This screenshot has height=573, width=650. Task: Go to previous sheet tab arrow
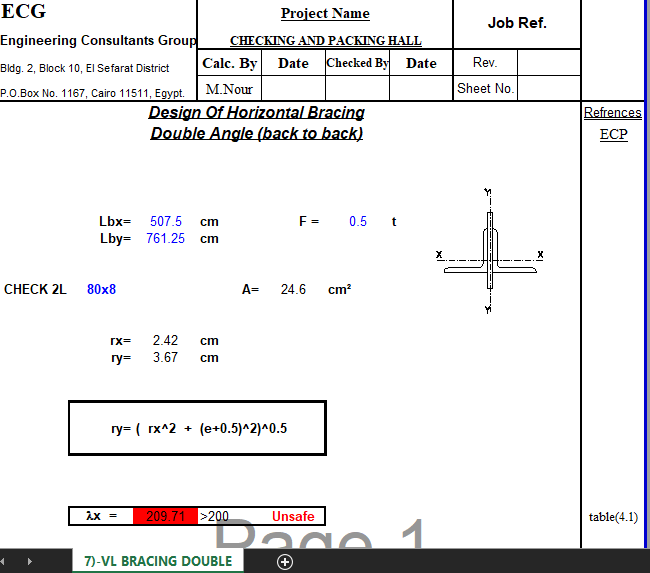[x=2, y=561]
